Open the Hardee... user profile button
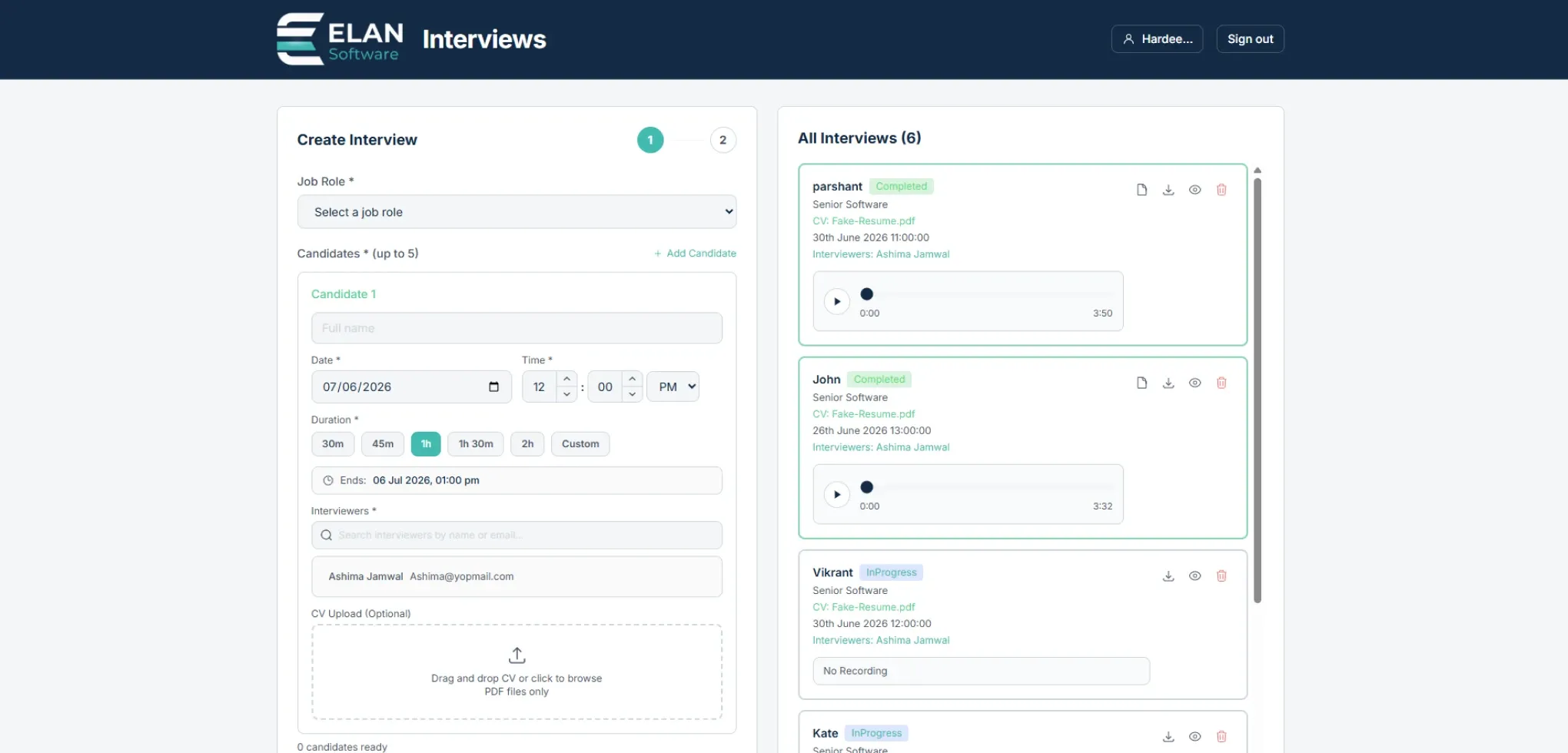Image resolution: width=1568 pixels, height=753 pixels. [x=1157, y=38]
